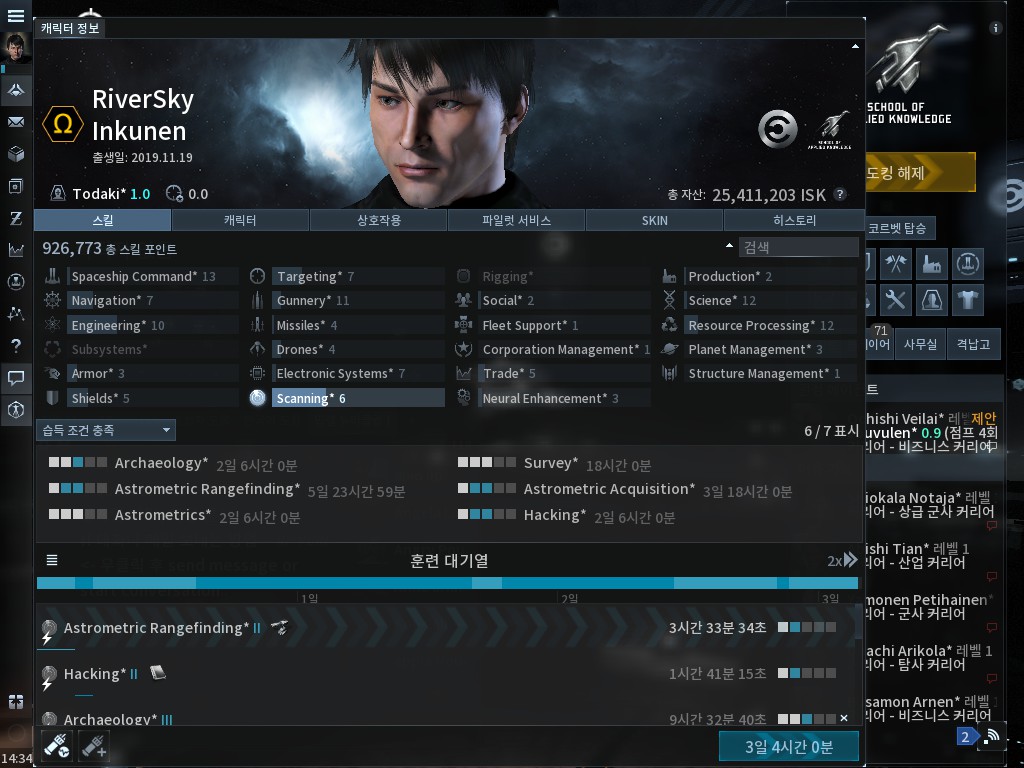Click the repair shop wrench icon
The image size is (1024, 768).
tap(896, 299)
